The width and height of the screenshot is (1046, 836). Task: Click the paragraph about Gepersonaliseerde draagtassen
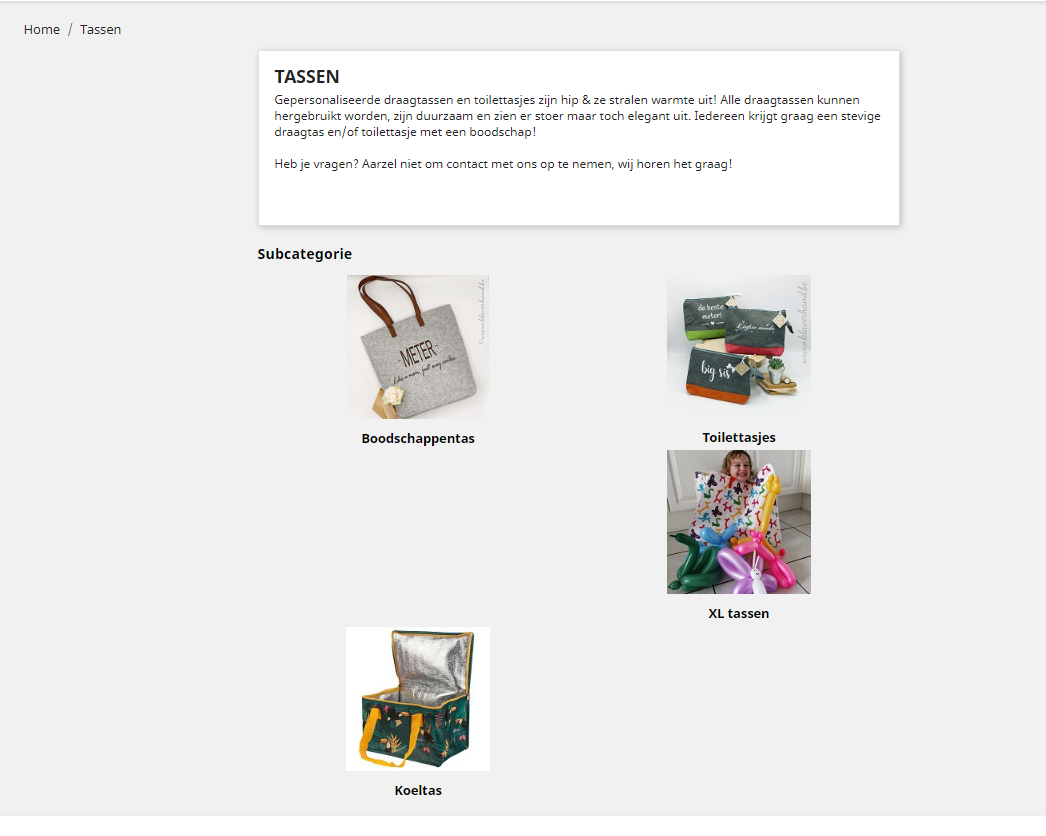click(578, 116)
